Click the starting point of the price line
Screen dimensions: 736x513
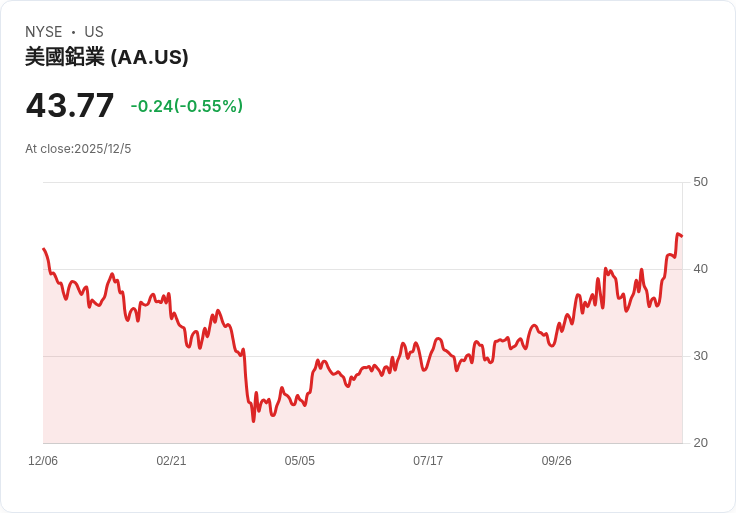coord(44,249)
